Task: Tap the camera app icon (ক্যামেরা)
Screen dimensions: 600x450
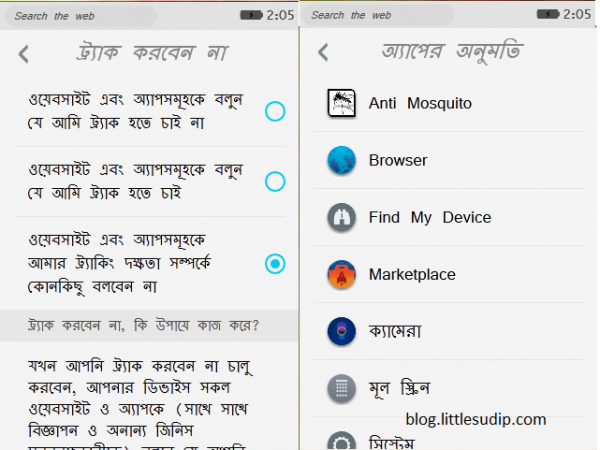Action: click(341, 331)
